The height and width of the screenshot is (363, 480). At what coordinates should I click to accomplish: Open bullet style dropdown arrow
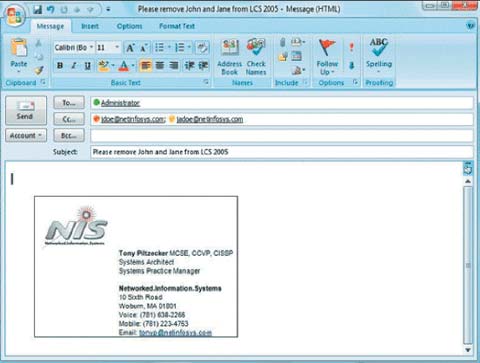(169, 48)
